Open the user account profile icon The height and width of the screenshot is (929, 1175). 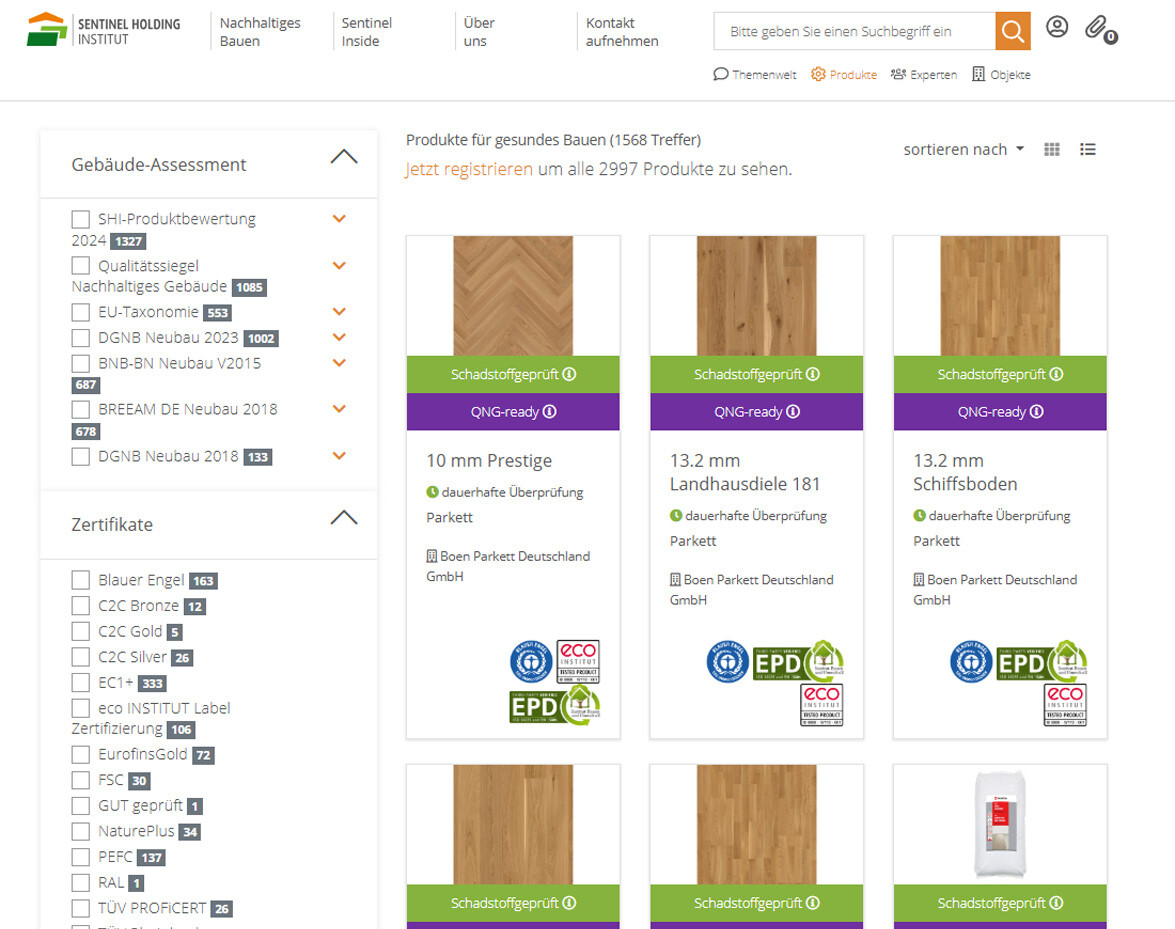tap(1057, 27)
